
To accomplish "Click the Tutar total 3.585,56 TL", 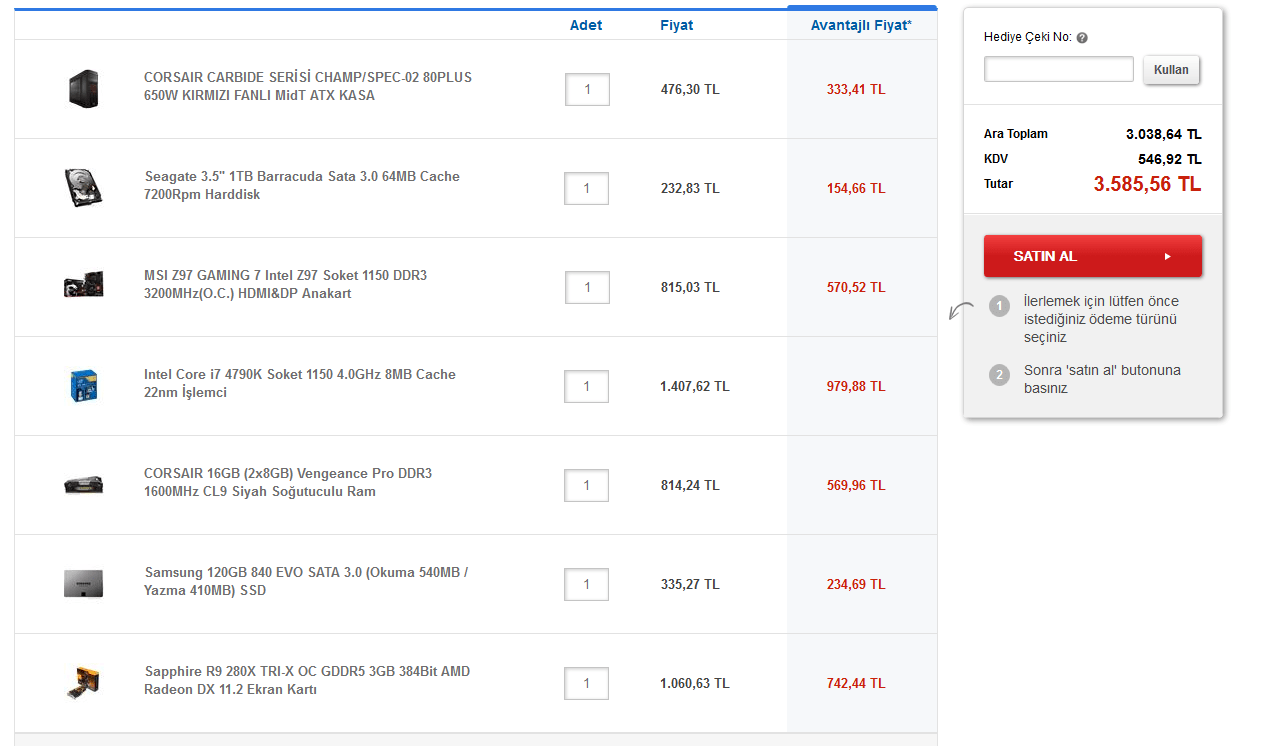I will (1147, 184).
